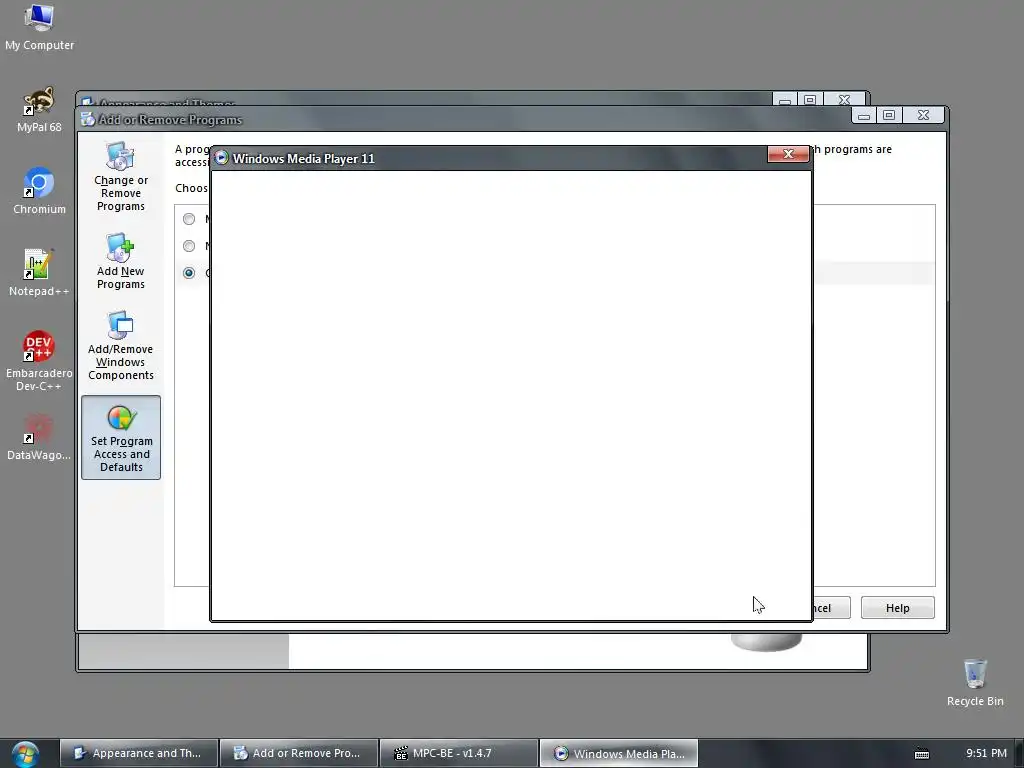Click the Windows Media Player taskbar button
1024x768 pixels.
[619, 753]
